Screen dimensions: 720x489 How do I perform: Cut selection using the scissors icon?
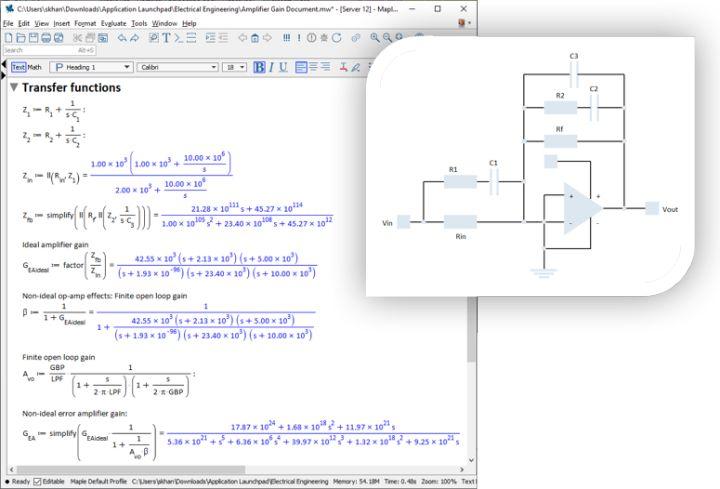tap(78, 38)
